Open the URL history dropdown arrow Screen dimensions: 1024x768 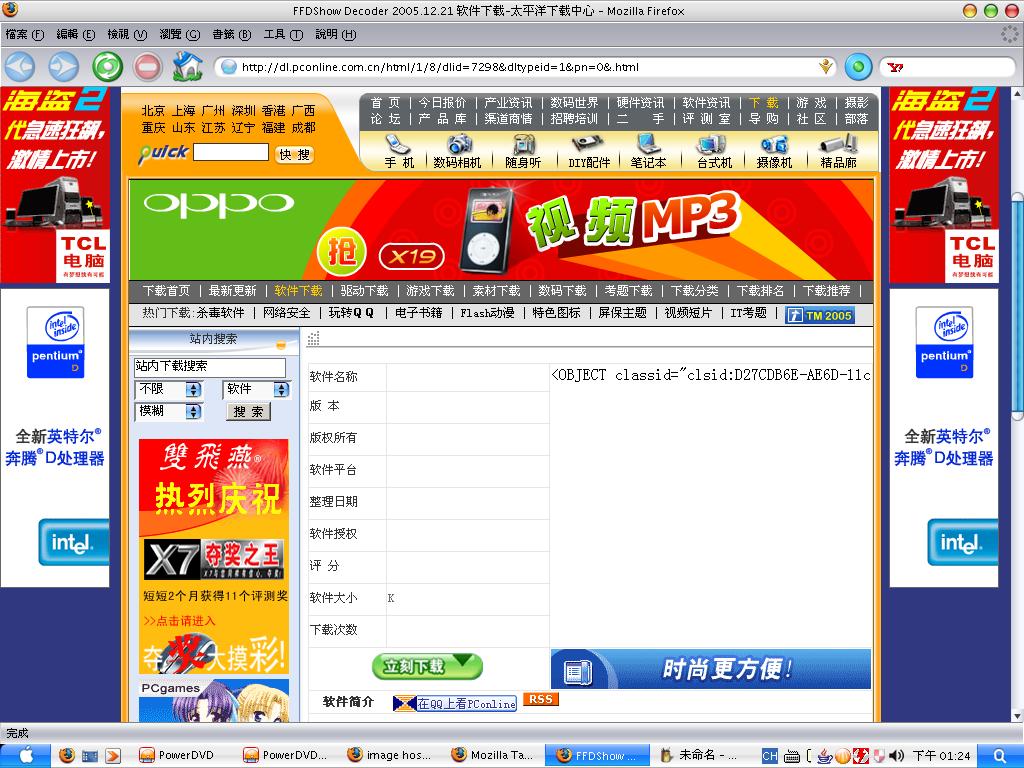(827, 66)
